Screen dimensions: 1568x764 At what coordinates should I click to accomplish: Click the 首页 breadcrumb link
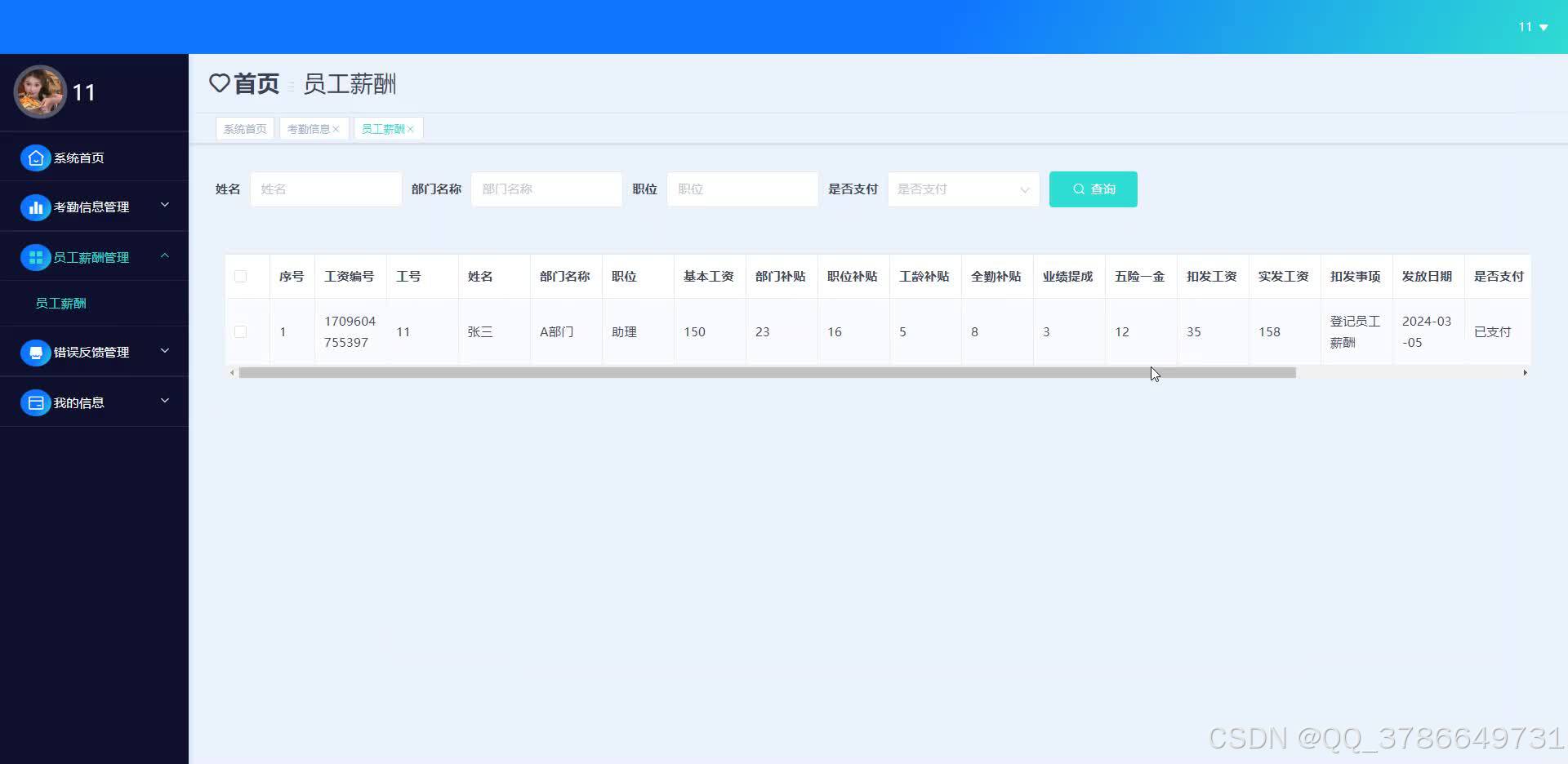tap(256, 83)
